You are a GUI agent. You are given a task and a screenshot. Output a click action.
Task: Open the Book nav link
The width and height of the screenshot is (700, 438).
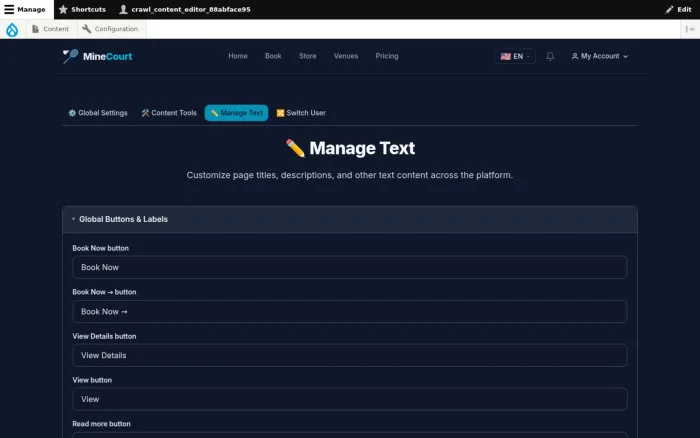tap(273, 56)
